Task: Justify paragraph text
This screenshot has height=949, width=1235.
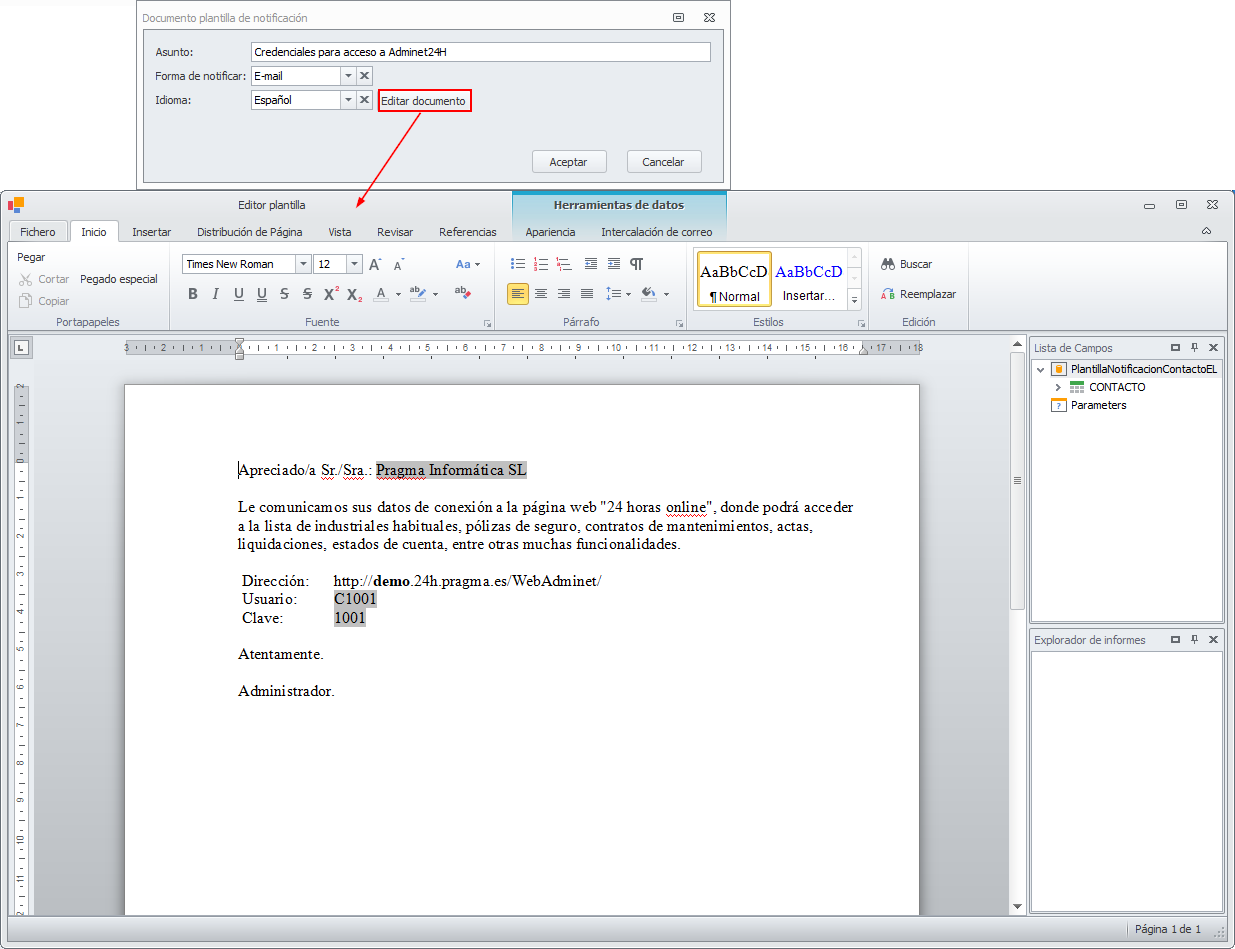Action: [587, 293]
